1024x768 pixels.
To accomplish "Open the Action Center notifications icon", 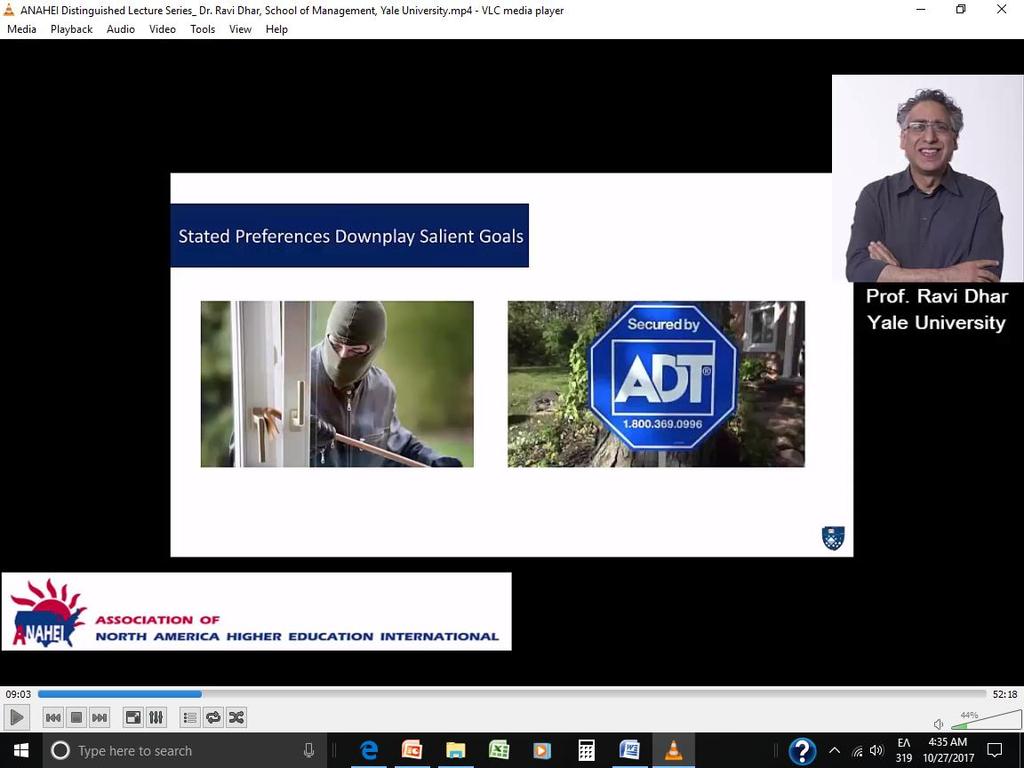I will point(995,750).
